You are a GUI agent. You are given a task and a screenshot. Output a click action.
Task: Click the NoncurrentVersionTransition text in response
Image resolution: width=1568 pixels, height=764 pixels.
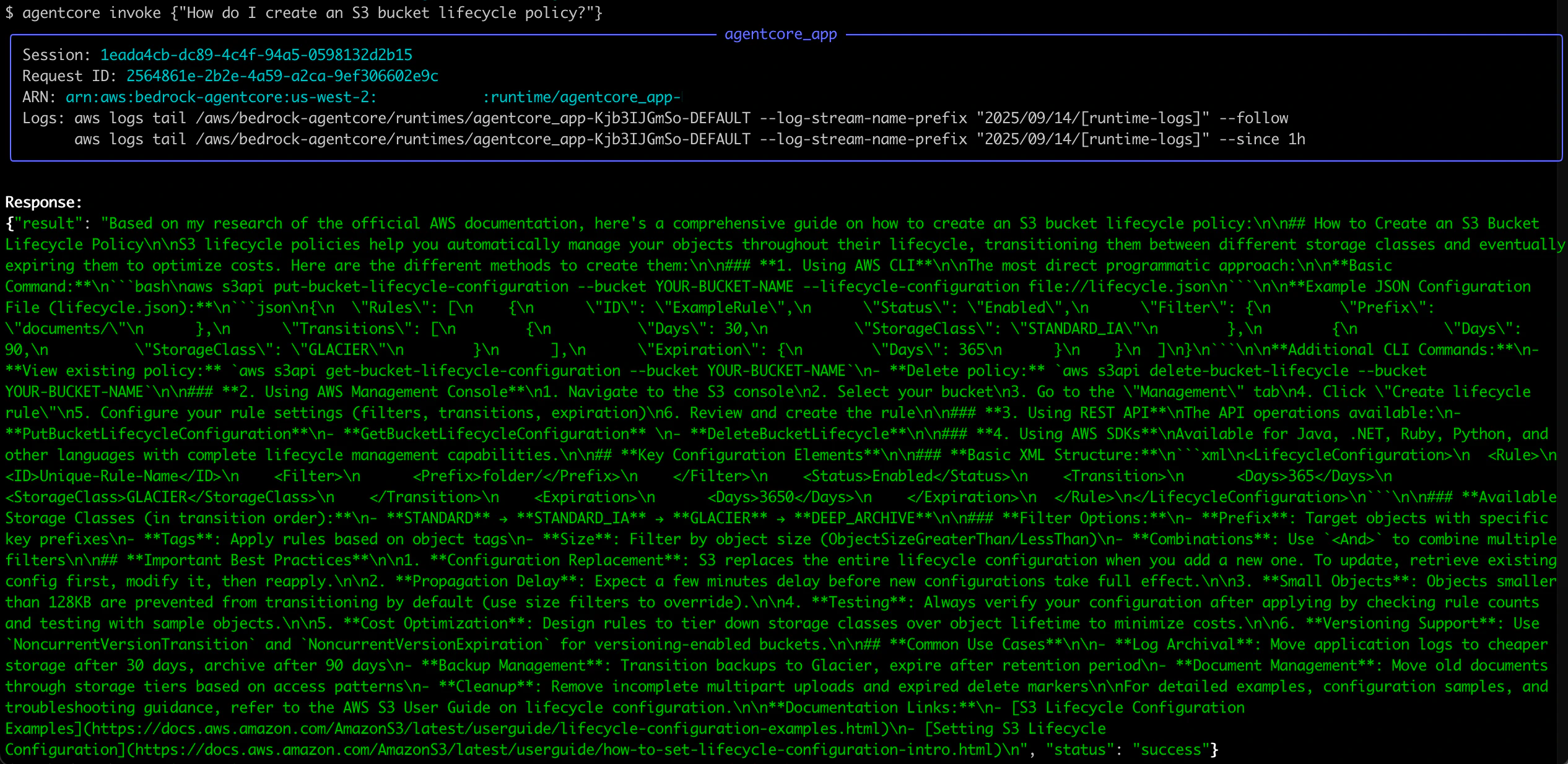click(x=131, y=645)
